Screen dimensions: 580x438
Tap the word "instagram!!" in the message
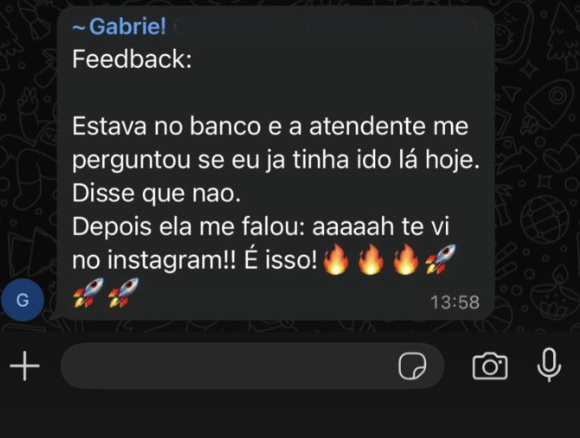[172, 260]
